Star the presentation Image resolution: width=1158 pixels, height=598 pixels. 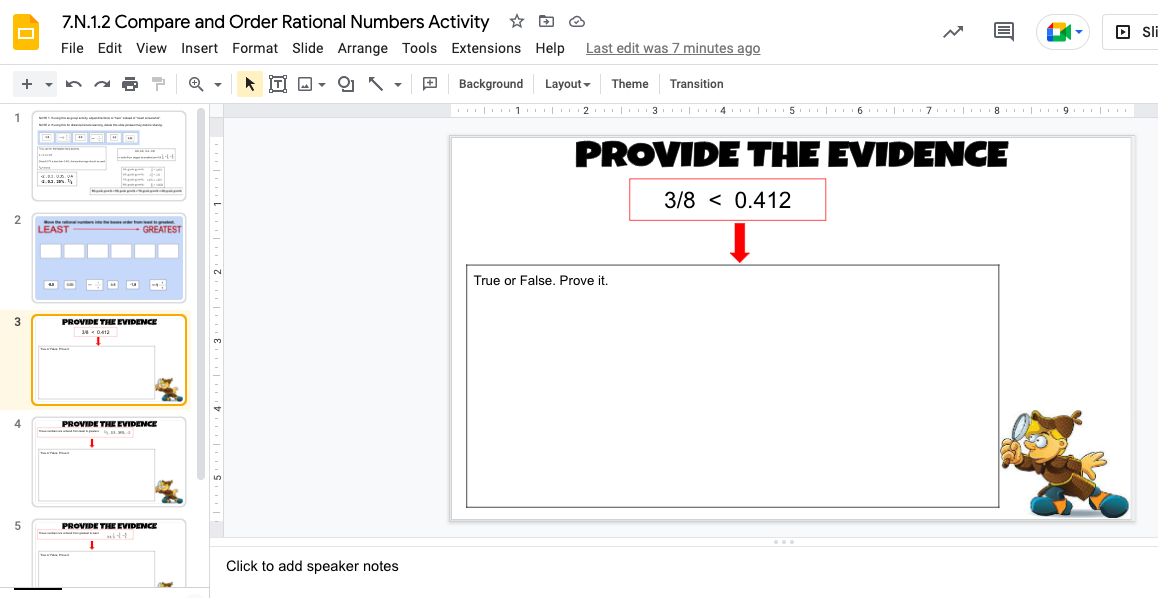click(515, 21)
